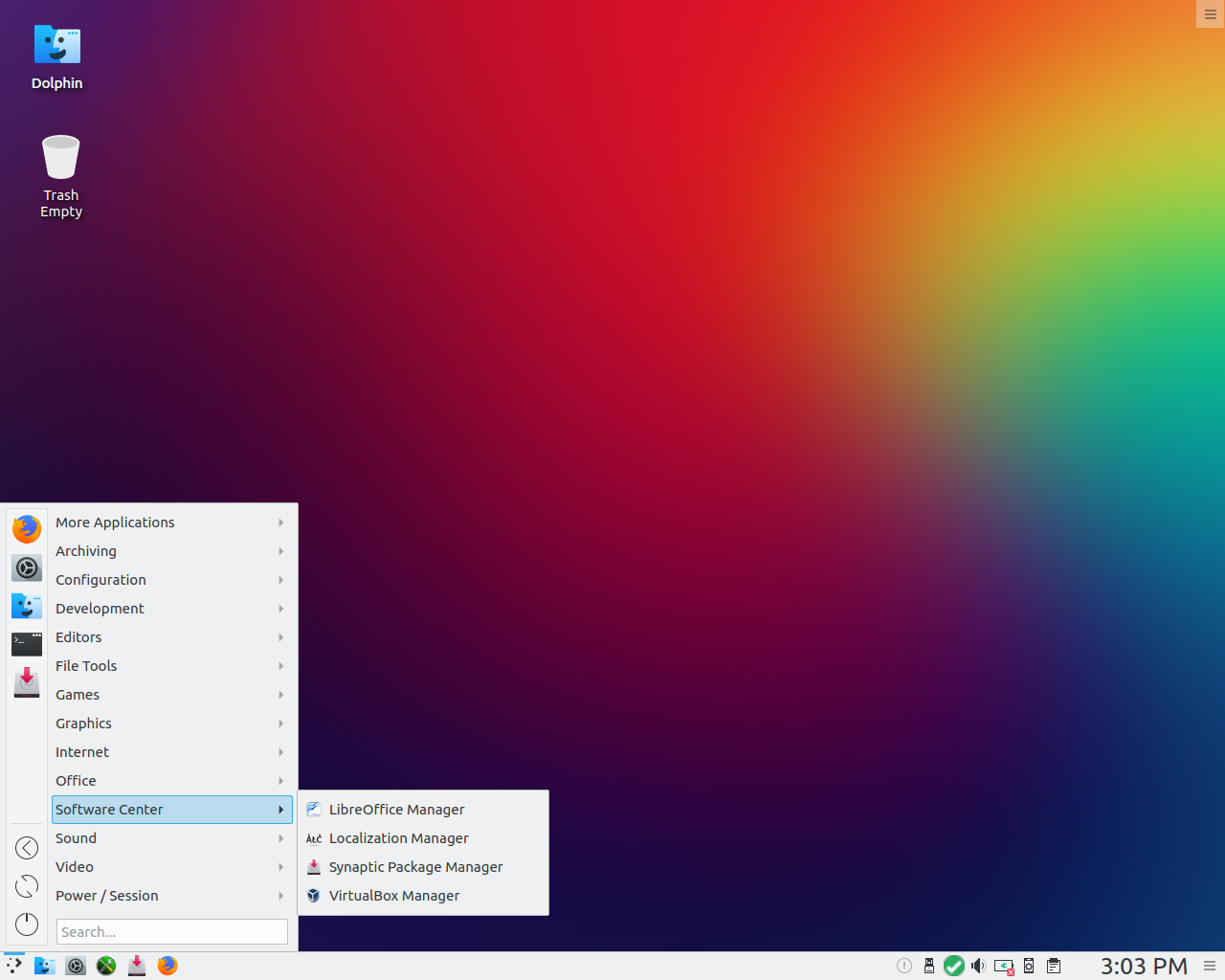This screenshot has width=1225, height=980.
Task: Open the disconnected network tray icon
Action: coord(1004,967)
